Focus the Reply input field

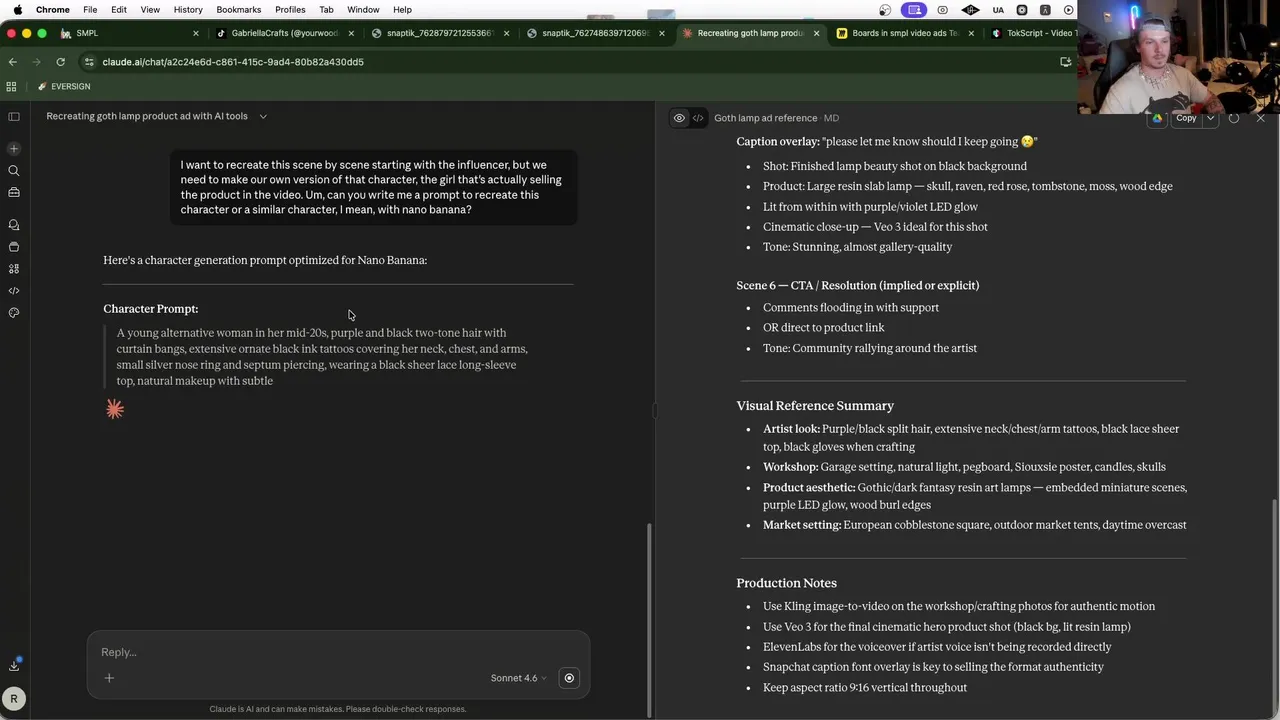tap(338, 652)
